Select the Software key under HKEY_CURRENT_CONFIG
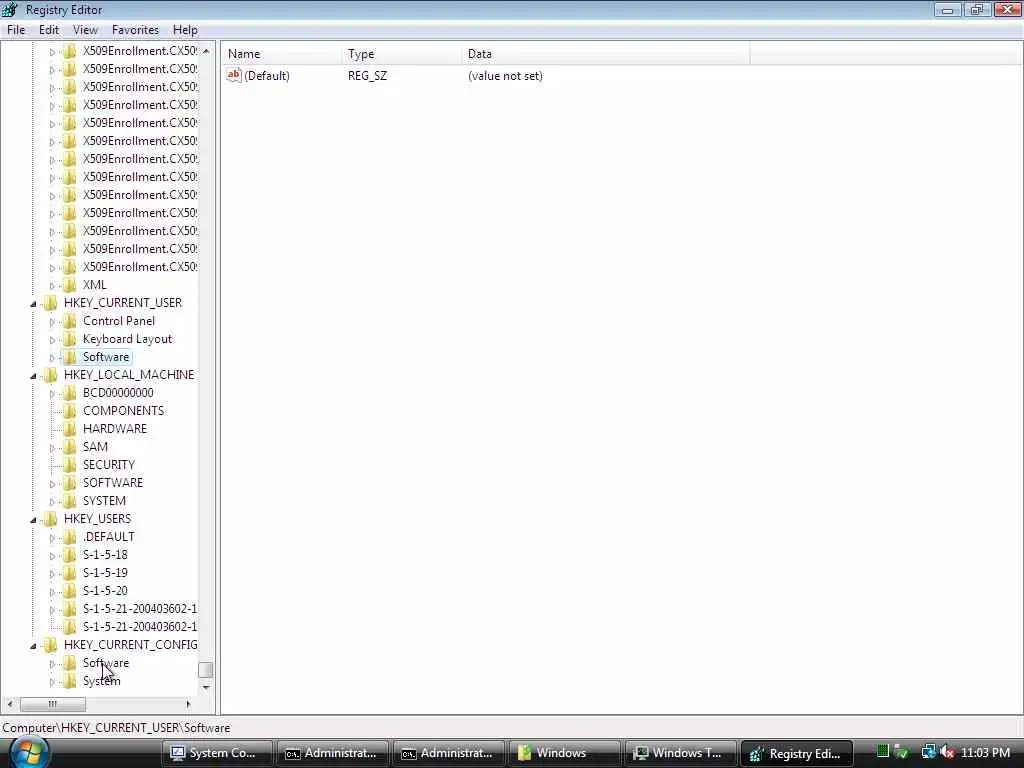The width and height of the screenshot is (1024, 768). pyautogui.click(x=106, y=663)
